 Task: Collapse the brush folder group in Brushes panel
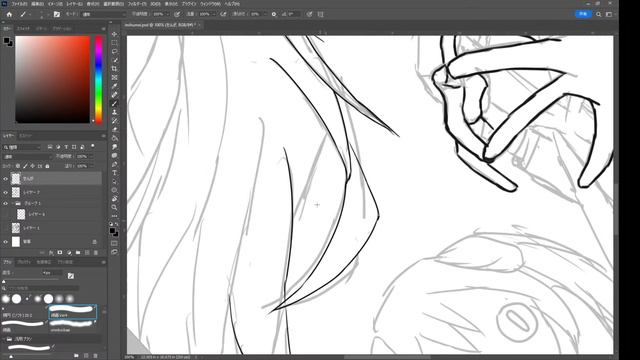point(4,339)
